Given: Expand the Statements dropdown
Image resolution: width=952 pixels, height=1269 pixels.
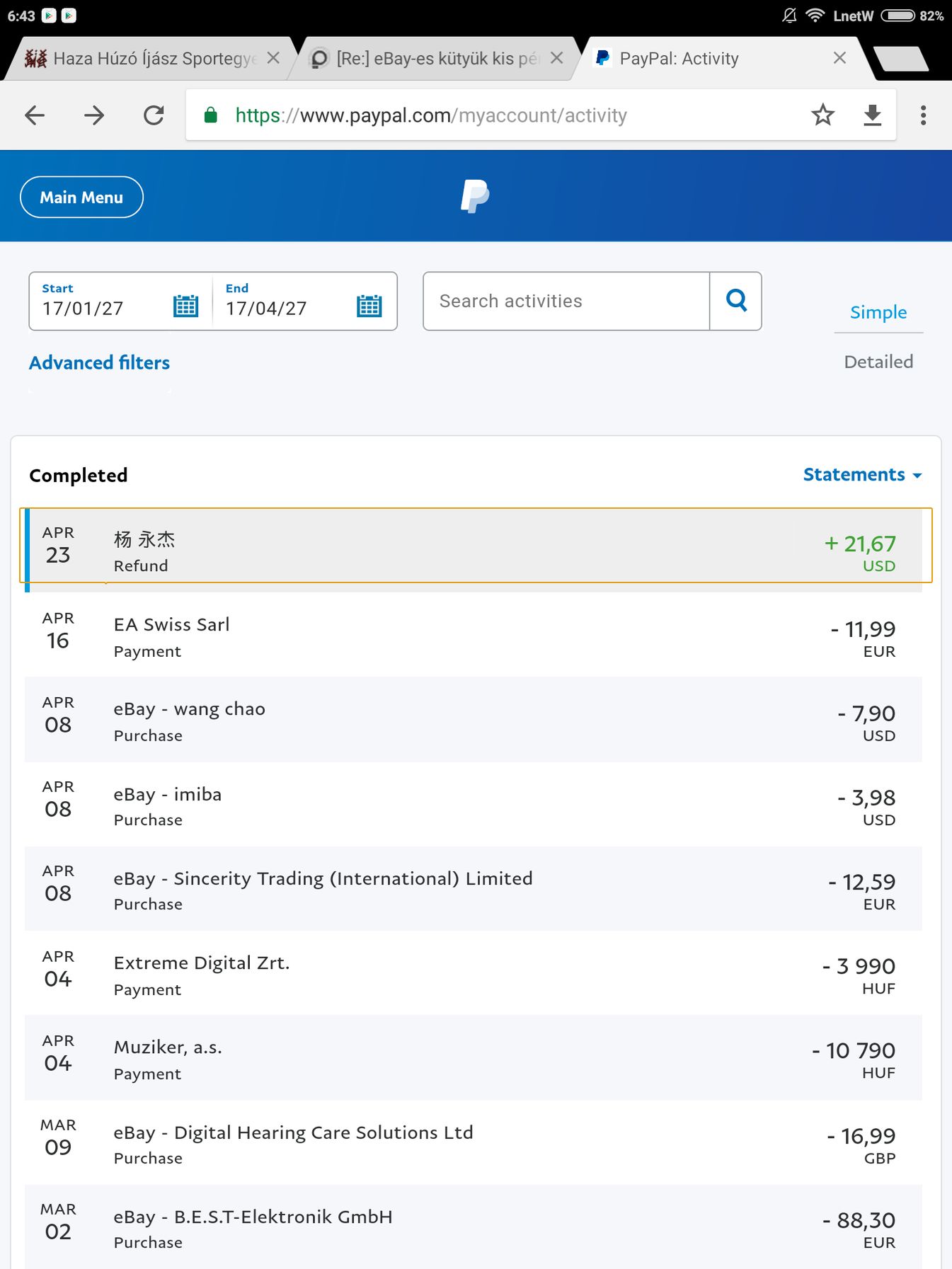Looking at the screenshot, I should pos(861,475).
